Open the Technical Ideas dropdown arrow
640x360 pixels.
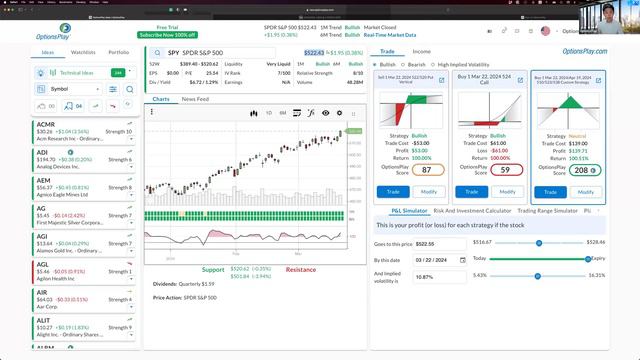tap(130, 71)
